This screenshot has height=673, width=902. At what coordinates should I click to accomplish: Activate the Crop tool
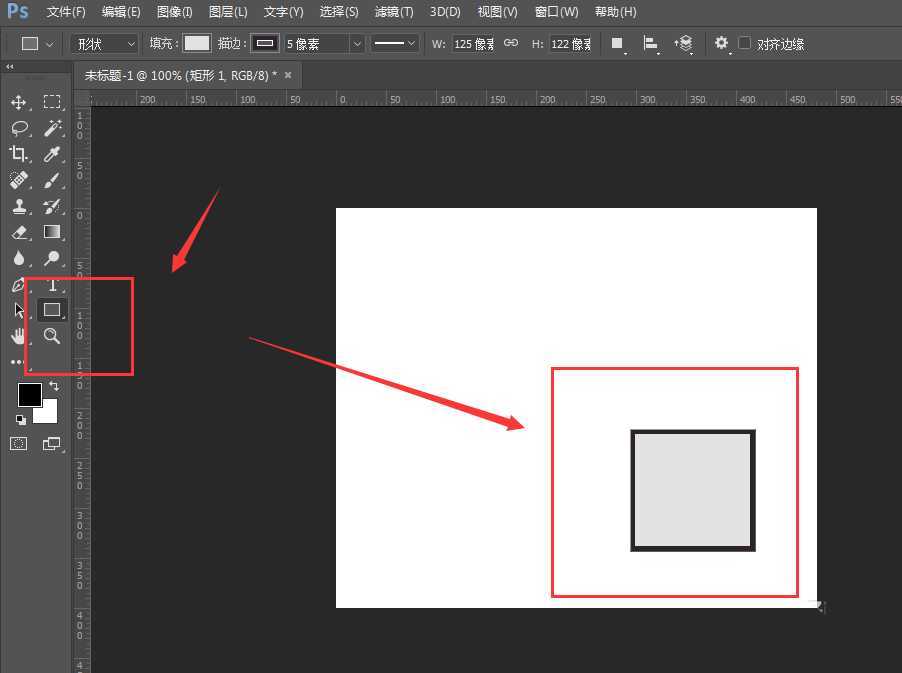(18, 154)
